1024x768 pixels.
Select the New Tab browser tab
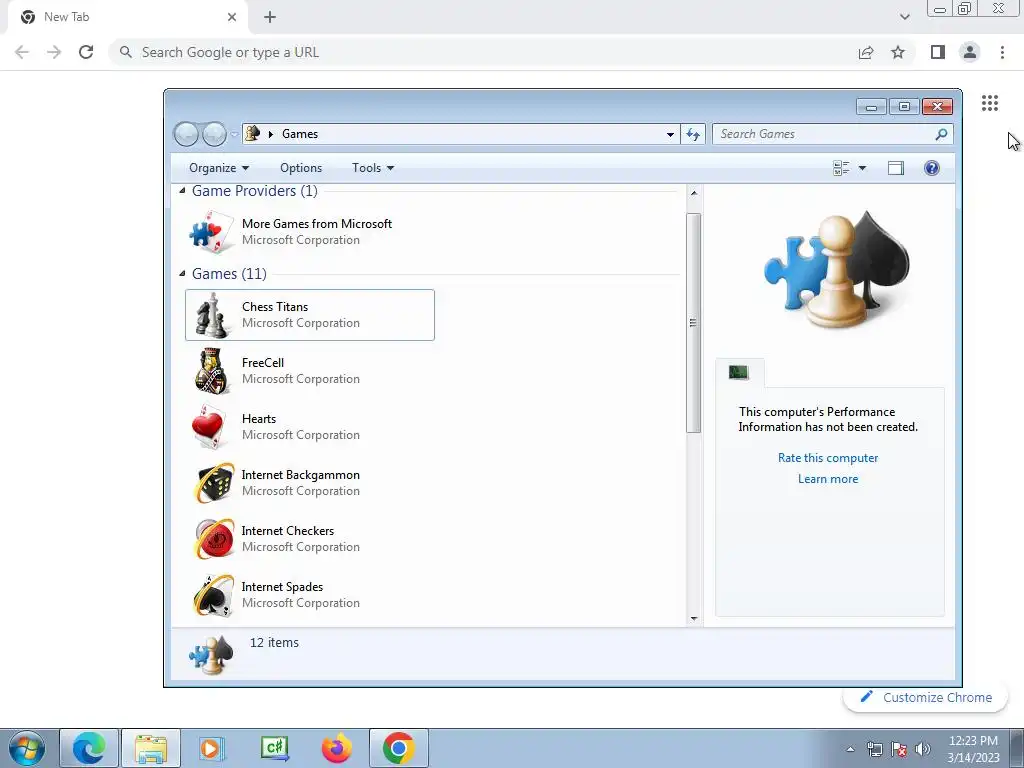(127, 17)
